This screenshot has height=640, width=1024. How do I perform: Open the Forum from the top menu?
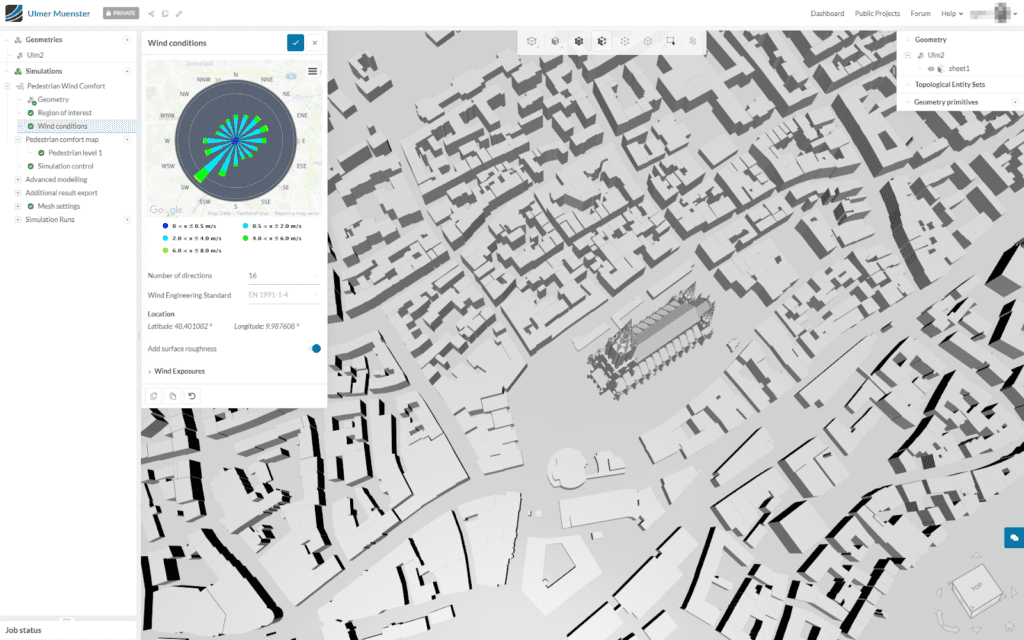tap(921, 14)
